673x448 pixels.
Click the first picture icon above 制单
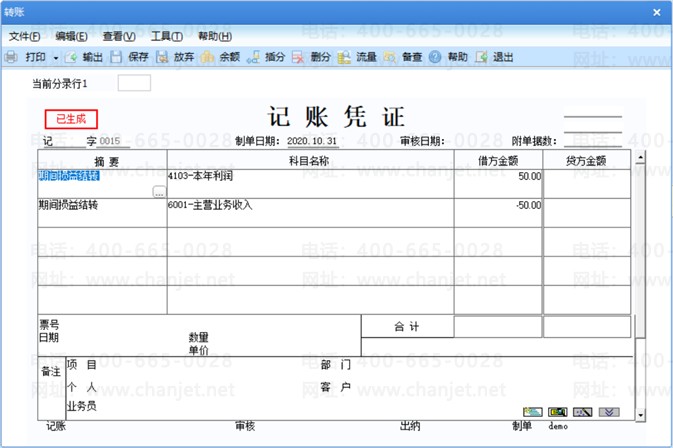pyautogui.click(x=533, y=412)
